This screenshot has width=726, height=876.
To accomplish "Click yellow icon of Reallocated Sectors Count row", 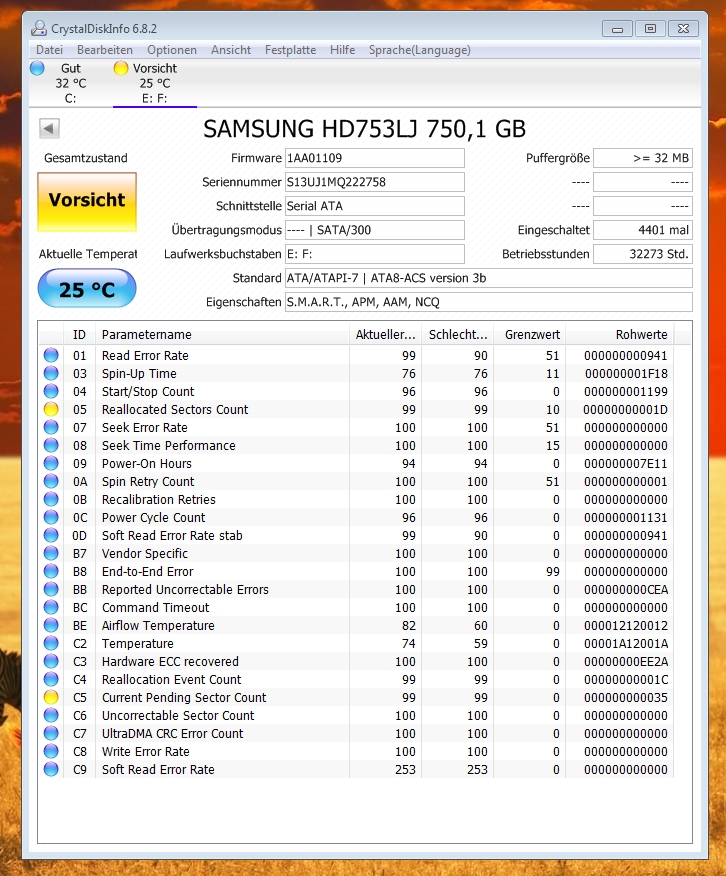I will pyautogui.click(x=51, y=410).
